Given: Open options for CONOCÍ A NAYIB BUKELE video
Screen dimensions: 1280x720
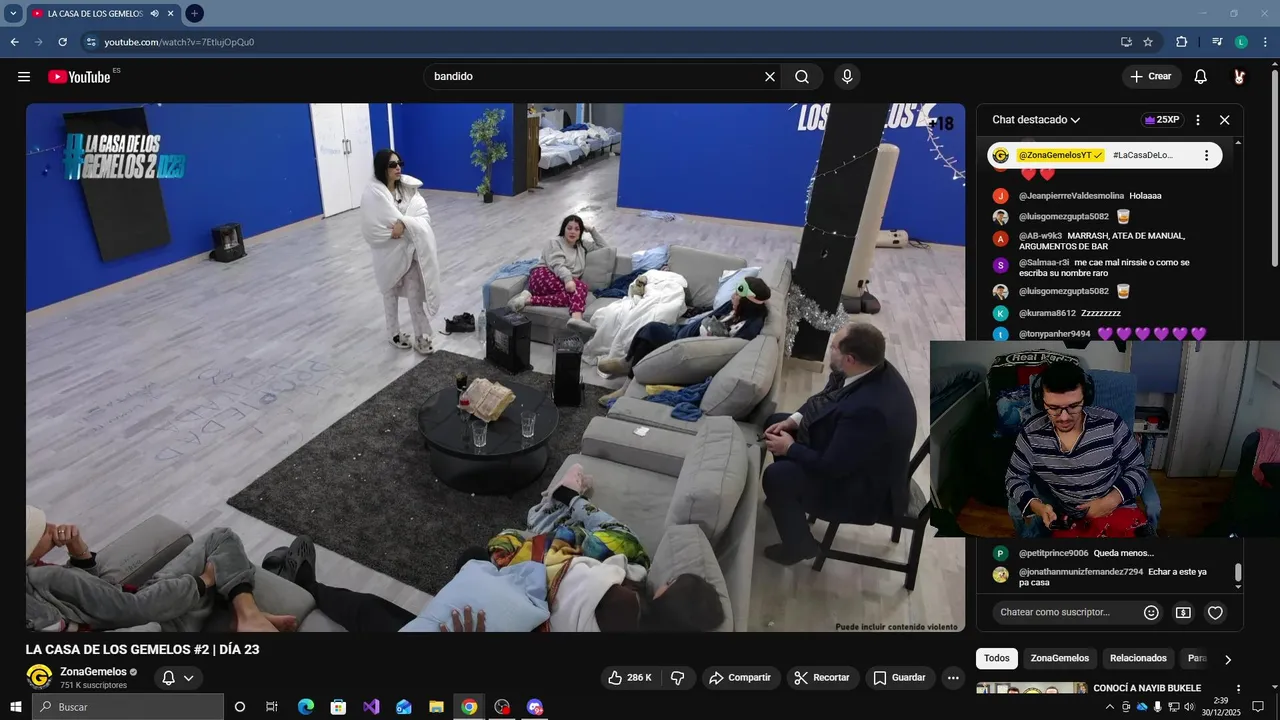Looking at the screenshot, I should click(x=1238, y=689).
